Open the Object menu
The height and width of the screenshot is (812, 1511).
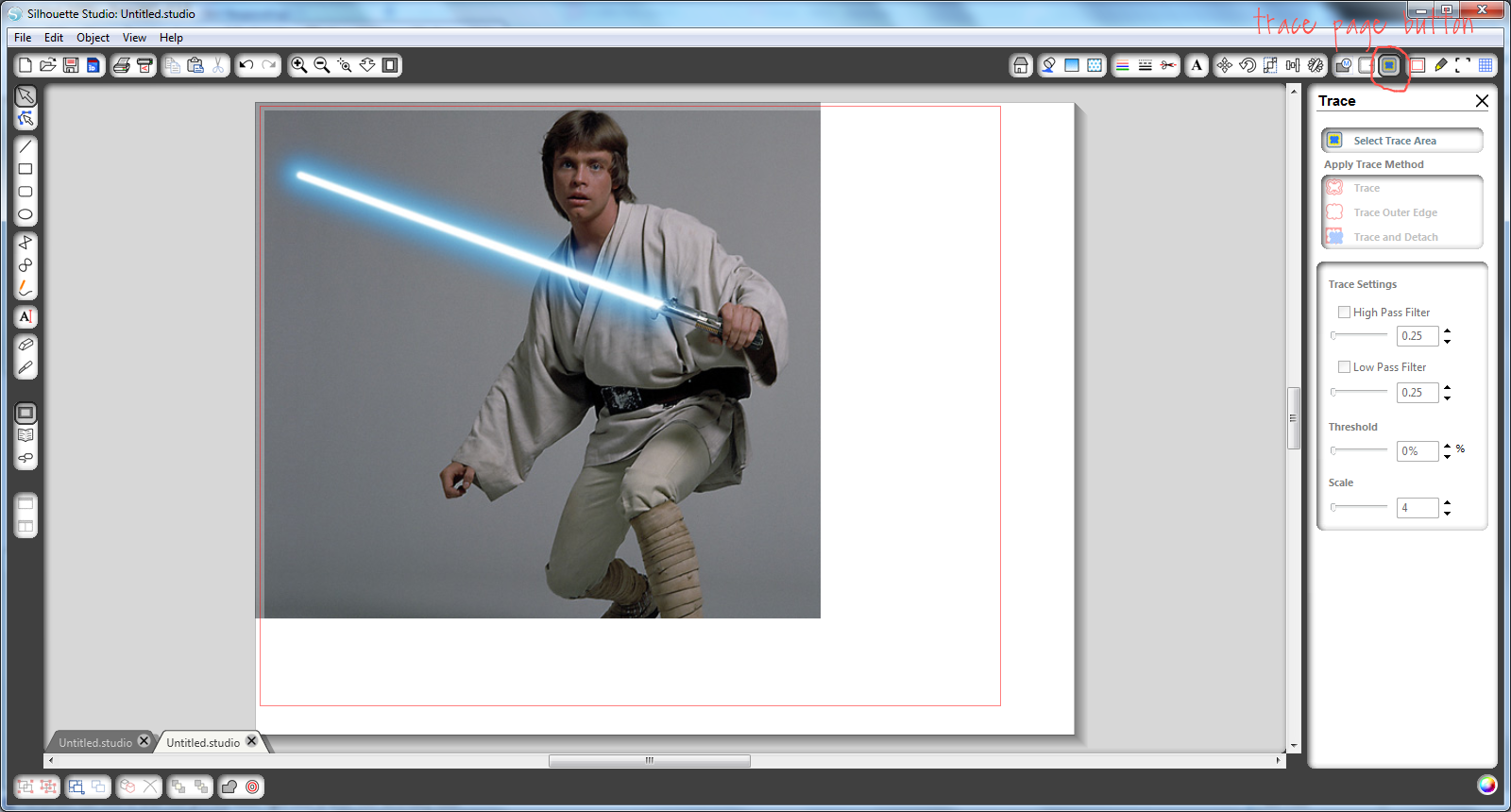93,38
